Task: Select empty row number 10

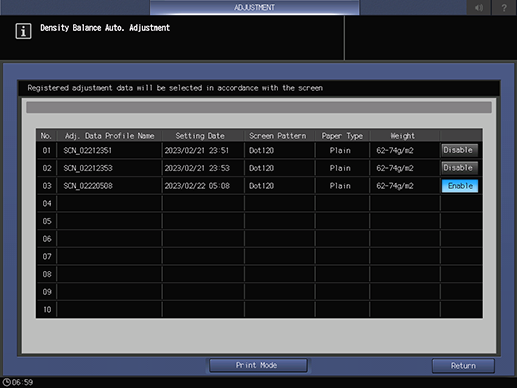Action: click(x=47, y=310)
